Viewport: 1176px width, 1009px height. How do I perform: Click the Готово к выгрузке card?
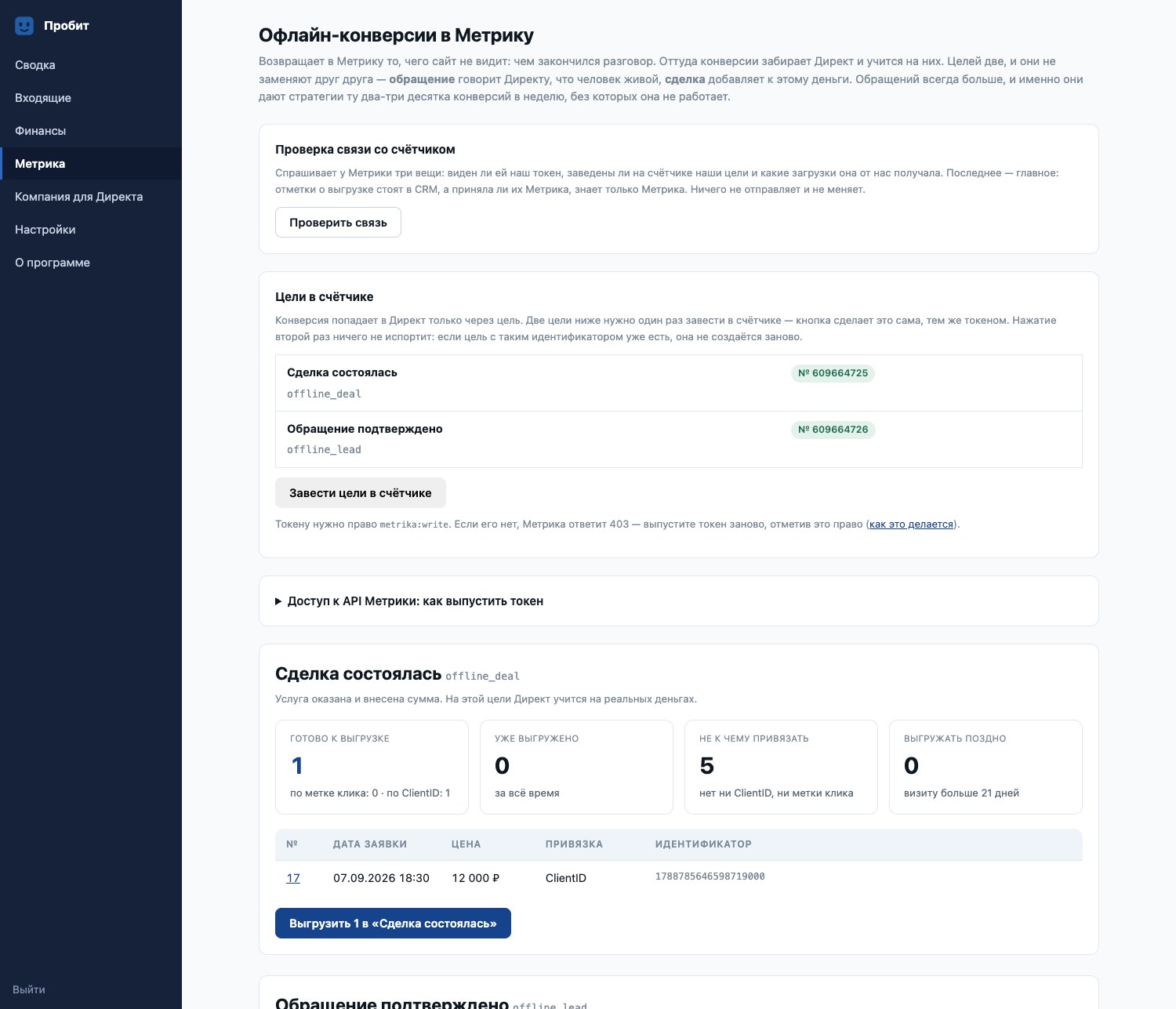tap(372, 768)
